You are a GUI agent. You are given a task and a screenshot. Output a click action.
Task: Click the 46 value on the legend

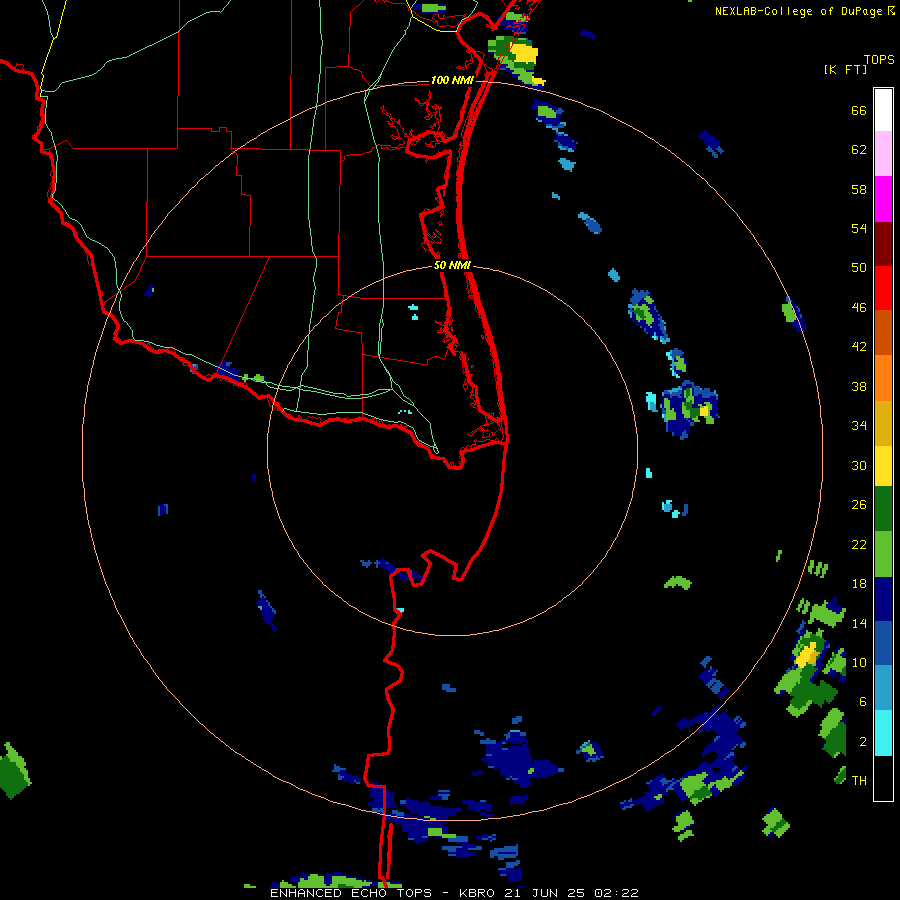point(859,308)
